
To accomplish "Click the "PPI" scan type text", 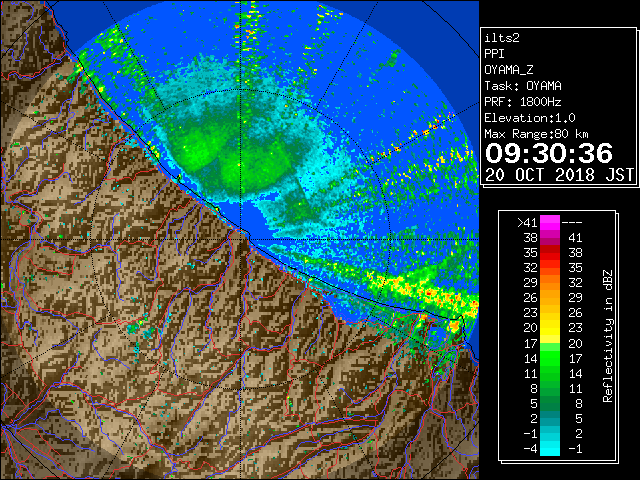I will [x=494, y=54].
